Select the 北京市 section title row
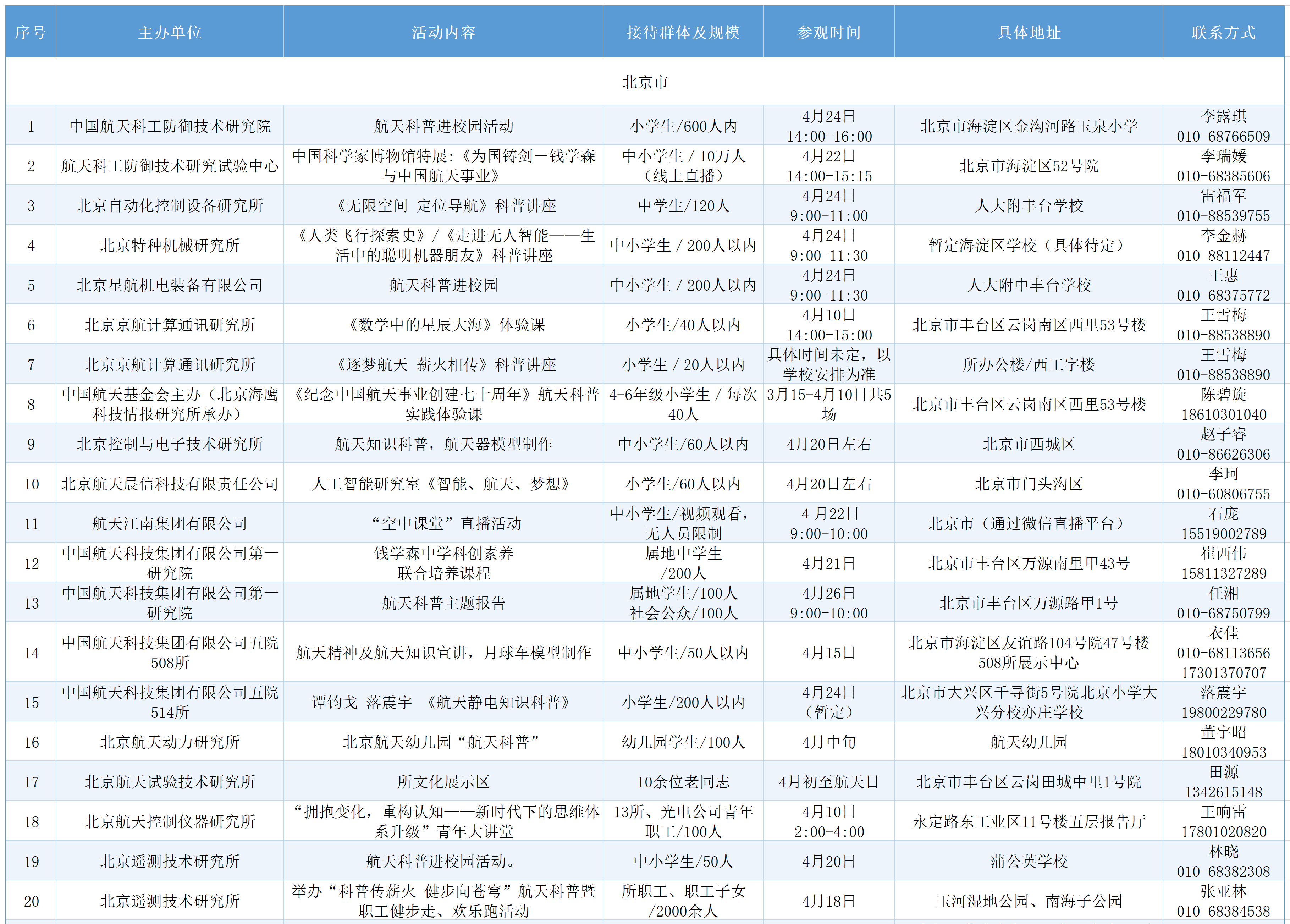The width and height of the screenshot is (1290, 924). point(645,82)
